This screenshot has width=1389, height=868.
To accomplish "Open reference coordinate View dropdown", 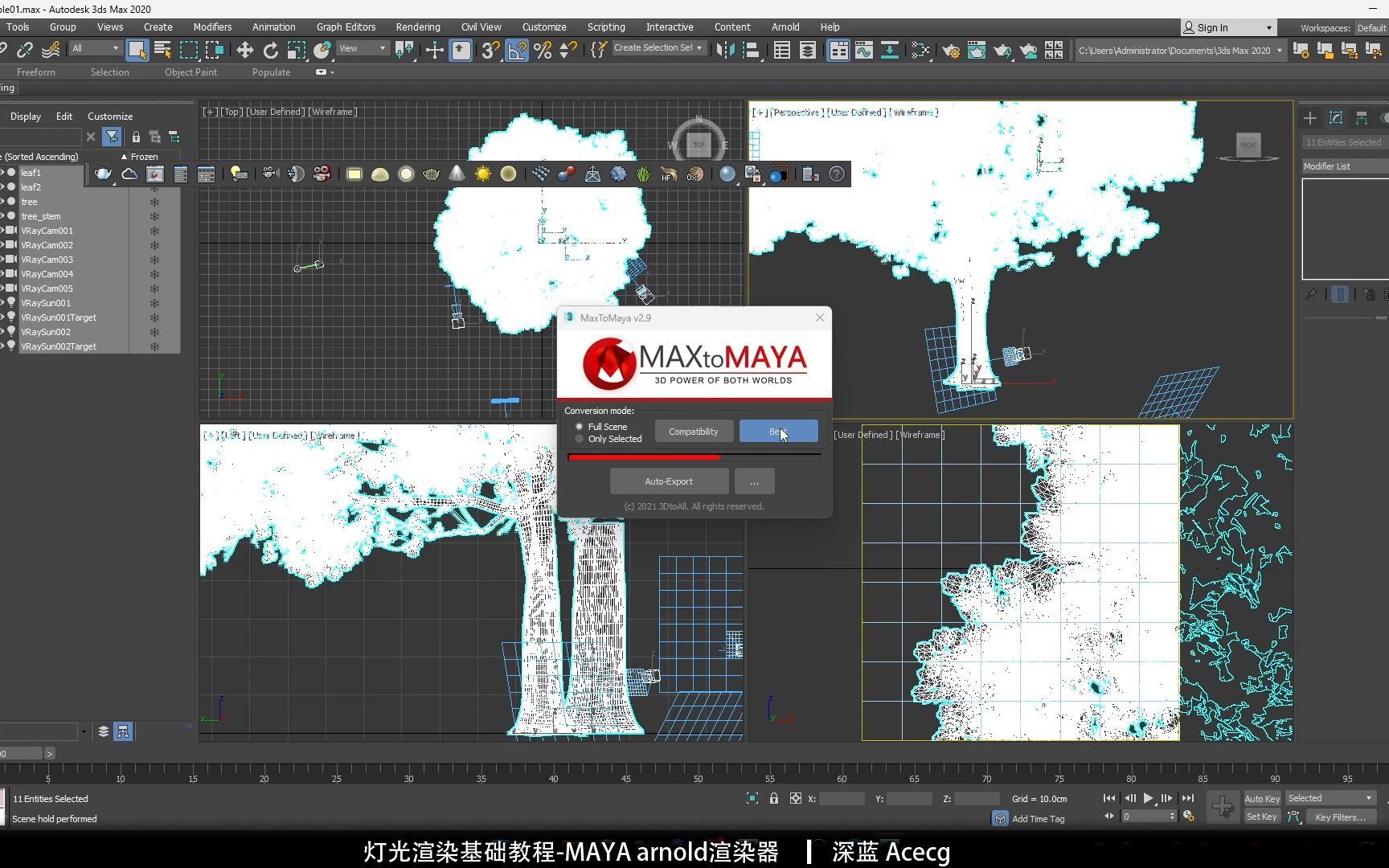I will click(363, 48).
